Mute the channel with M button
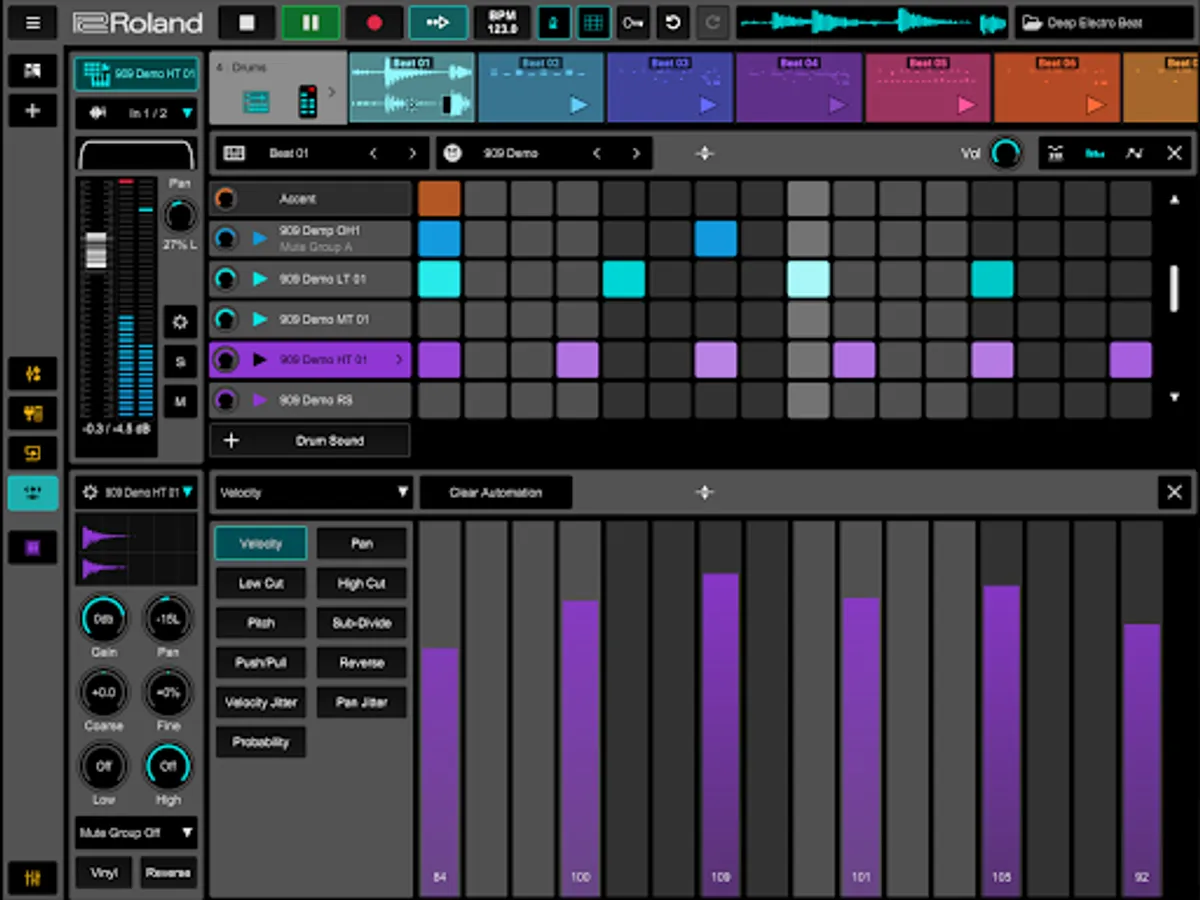Image resolution: width=1200 pixels, height=900 pixels. (180, 401)
